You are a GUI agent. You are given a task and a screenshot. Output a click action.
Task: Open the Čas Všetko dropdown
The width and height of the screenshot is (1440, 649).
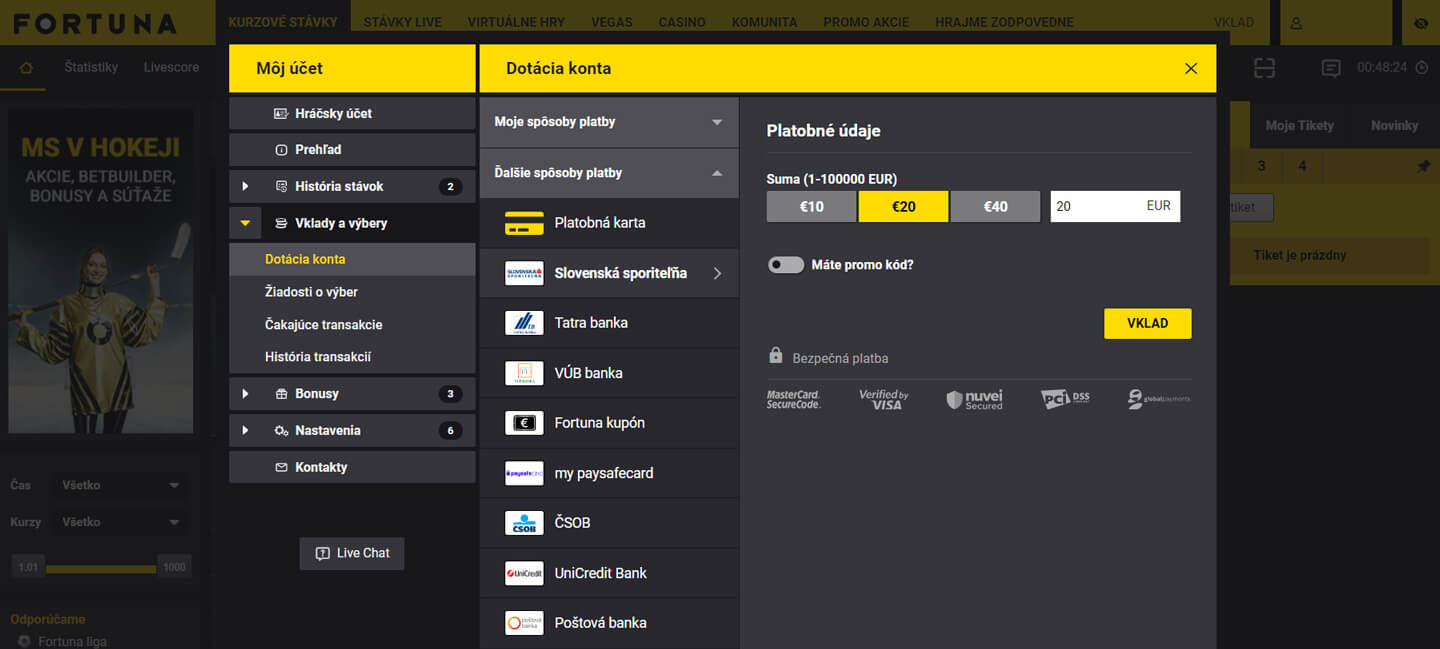coord(120,485)
